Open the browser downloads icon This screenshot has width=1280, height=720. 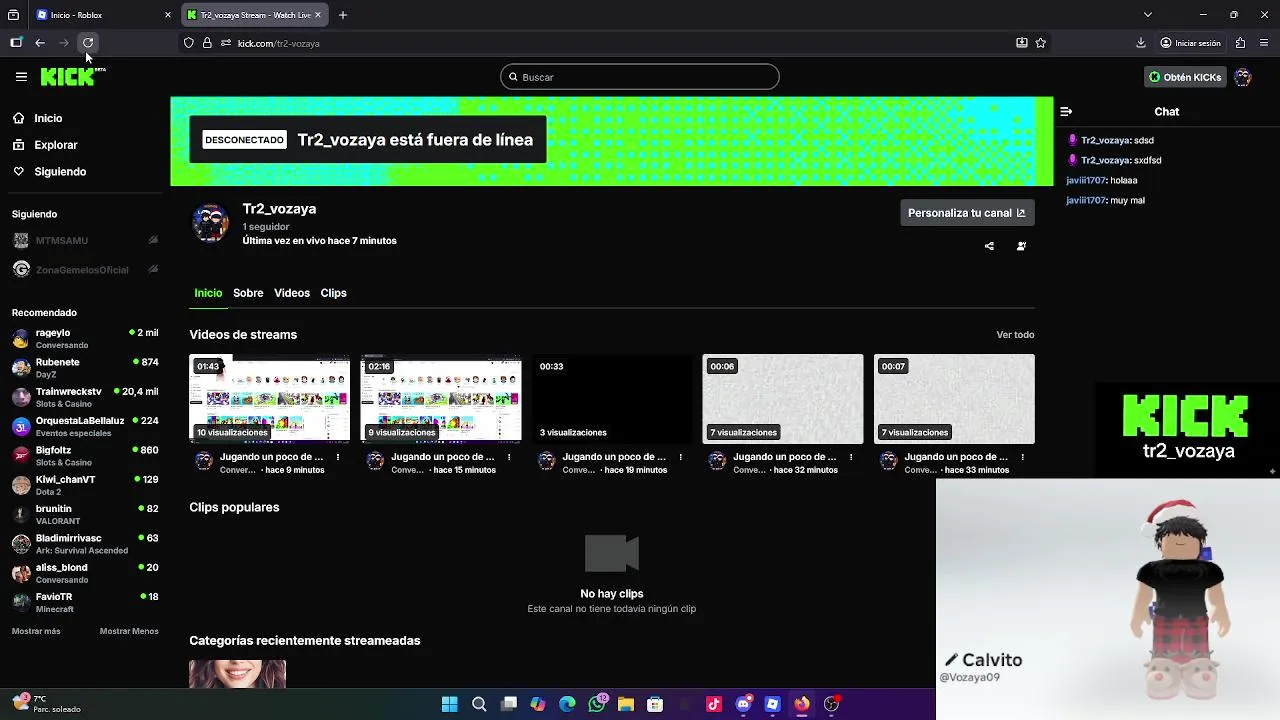tap(1141, 43)
